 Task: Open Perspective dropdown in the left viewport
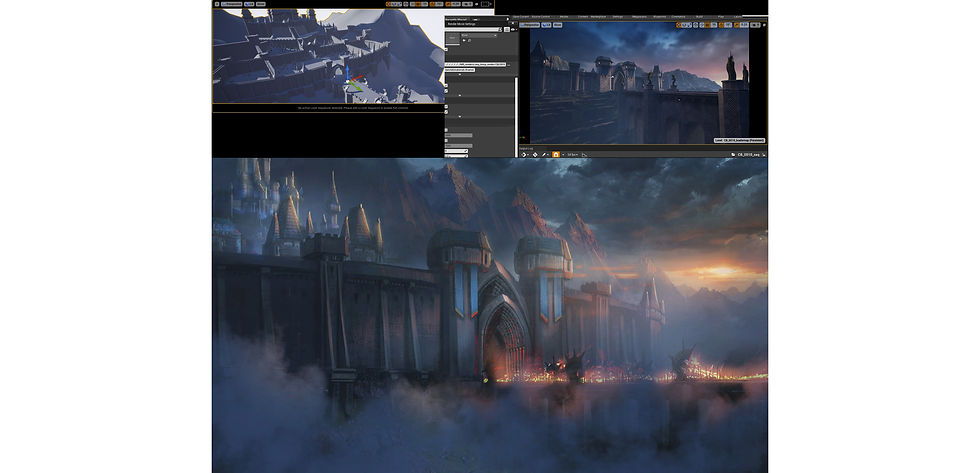coord(231,4)
